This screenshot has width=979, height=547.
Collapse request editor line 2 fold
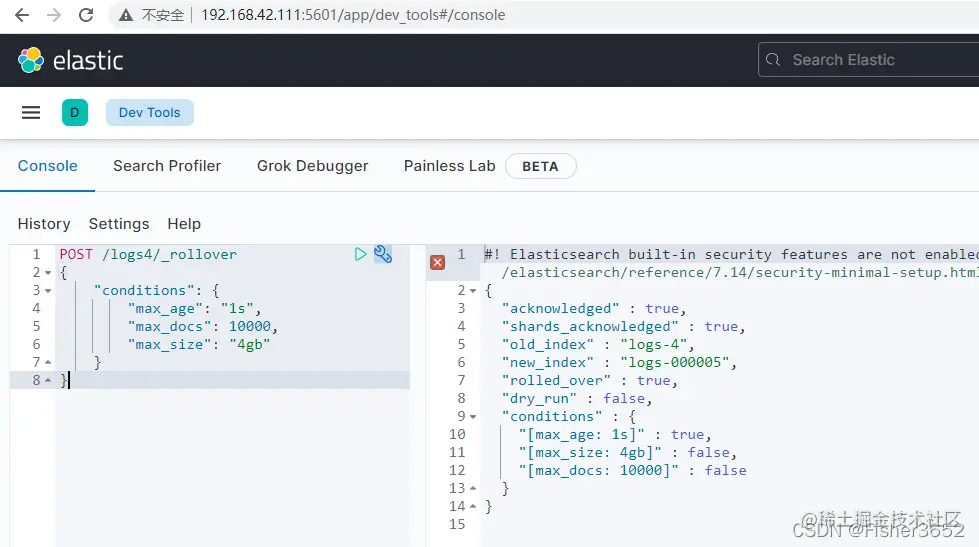(x=48, y=273)
